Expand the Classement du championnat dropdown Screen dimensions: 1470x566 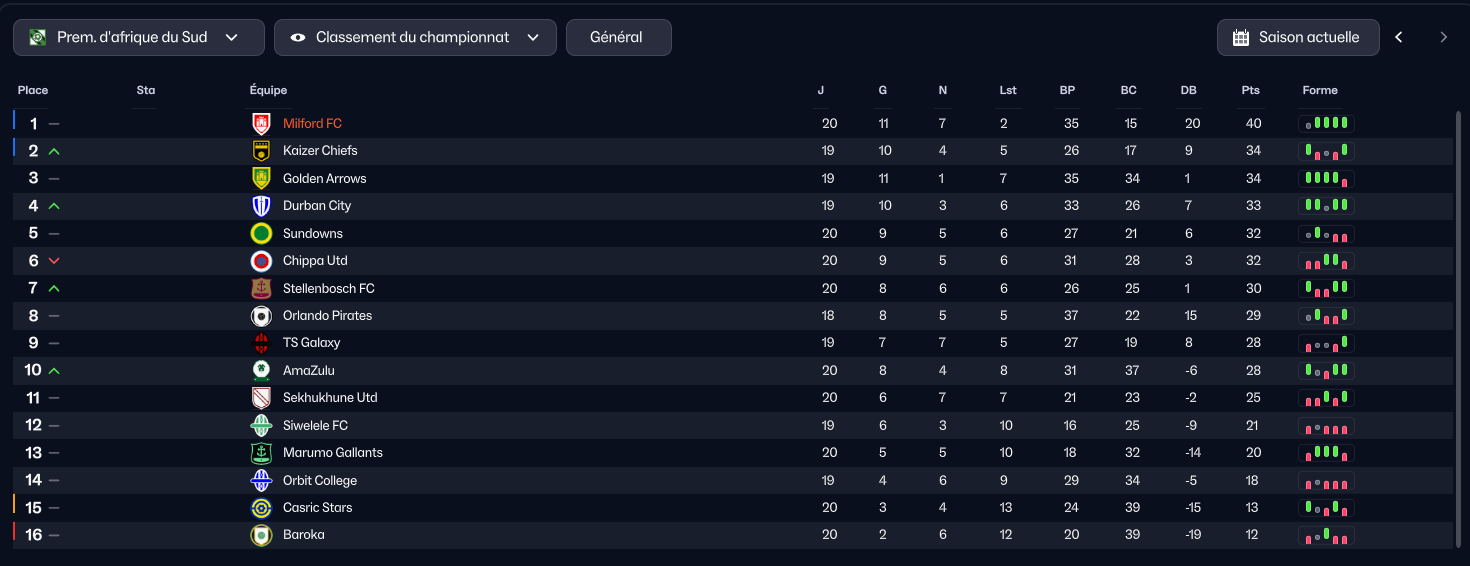[415, 38]
